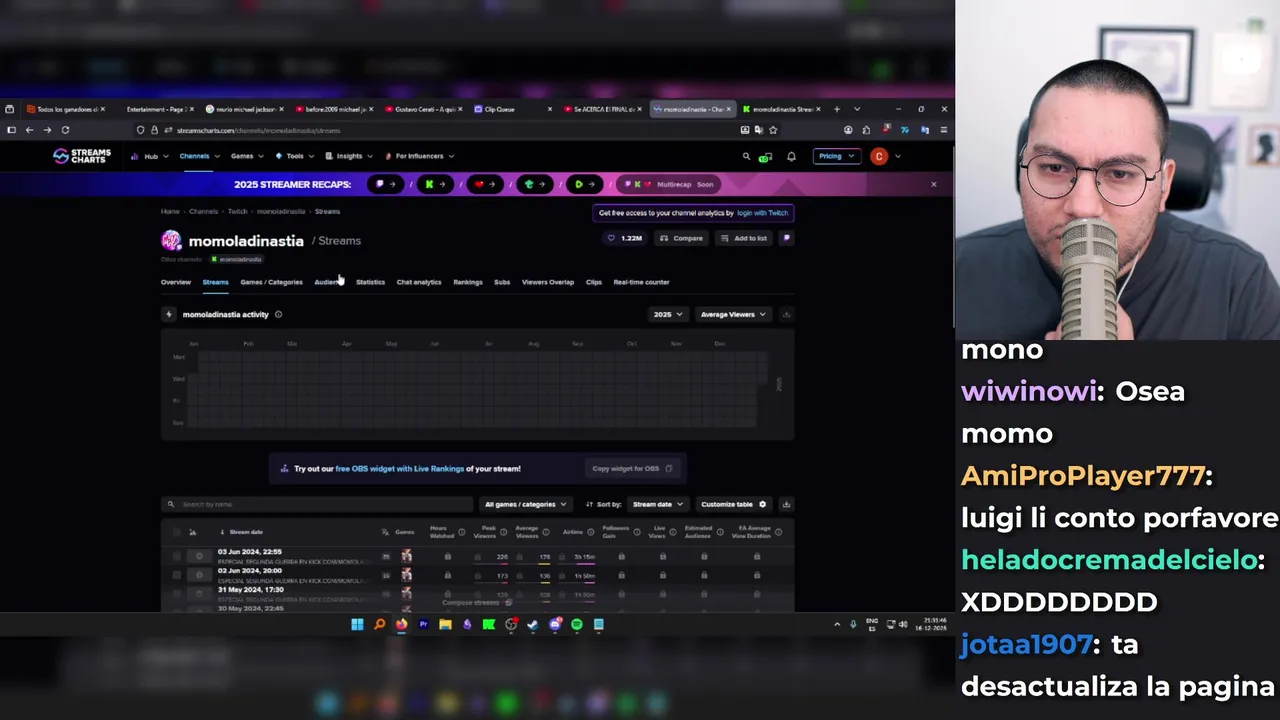Expand the Games menu
Image resolution: width=1280 pixels, height=720 pixels.
[x=247, y=156]
